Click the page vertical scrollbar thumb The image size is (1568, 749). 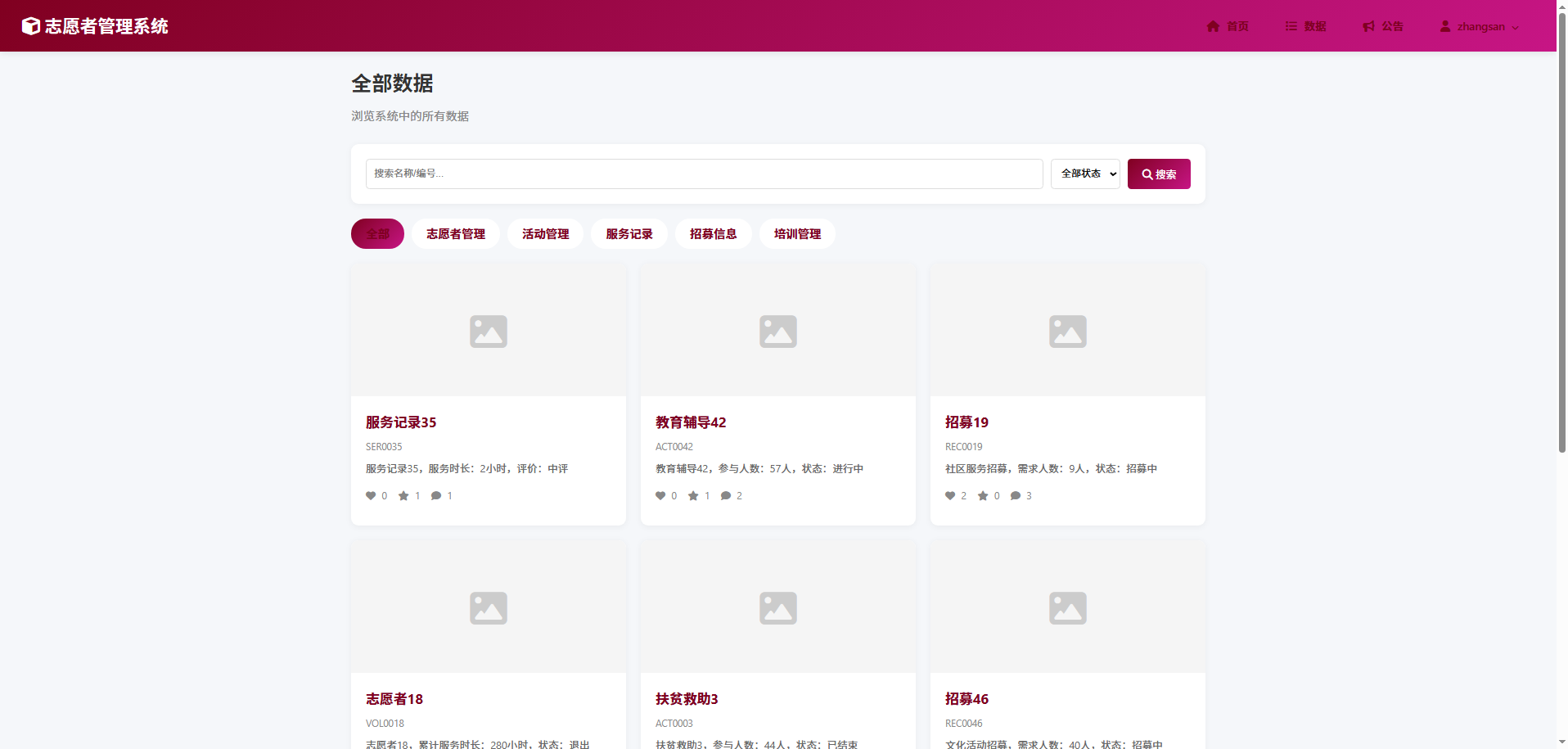(x=1561, y=232)
